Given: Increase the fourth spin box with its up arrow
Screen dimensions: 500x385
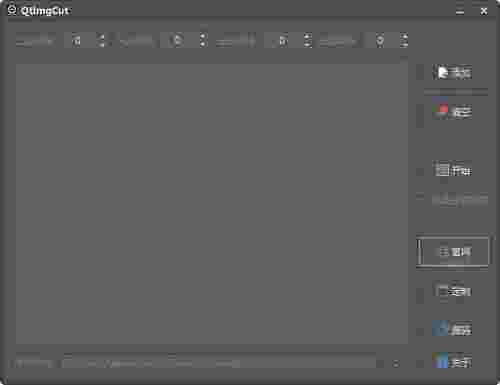Looking at the screenshot, I should pos(404,36).
